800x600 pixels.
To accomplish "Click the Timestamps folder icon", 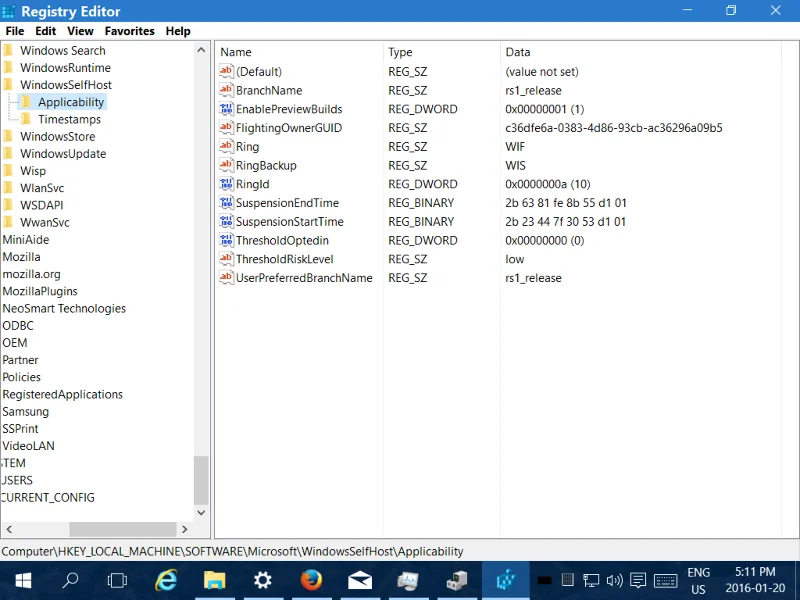I will (x=27, y=119).
